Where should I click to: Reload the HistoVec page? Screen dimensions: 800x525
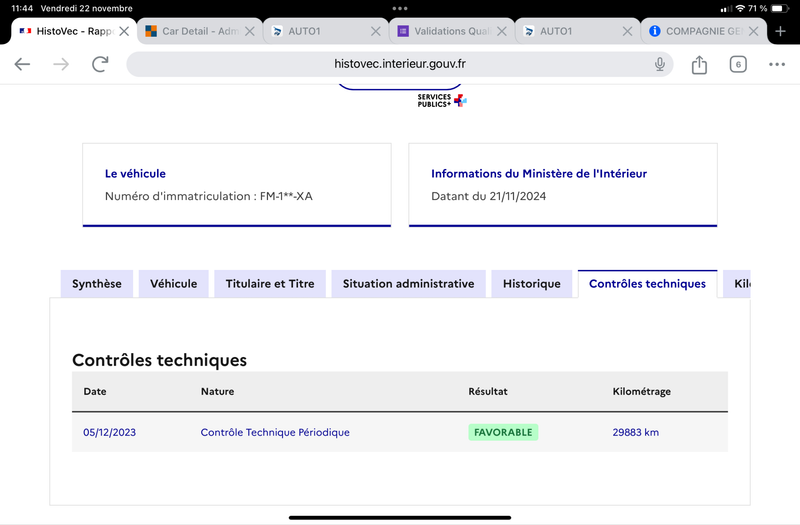tap(100, 64)
